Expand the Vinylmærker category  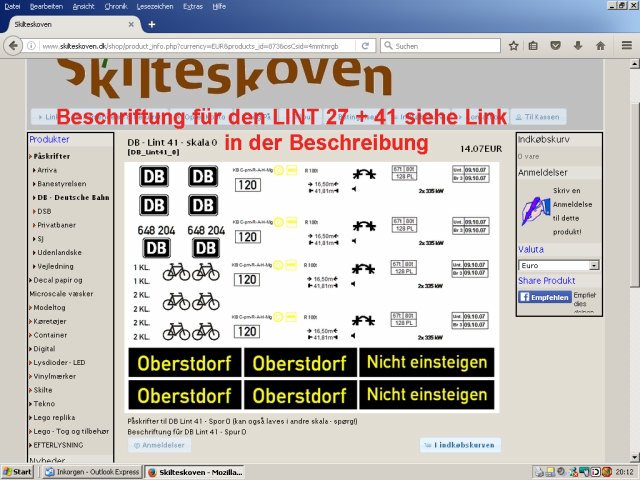[54, 376]
